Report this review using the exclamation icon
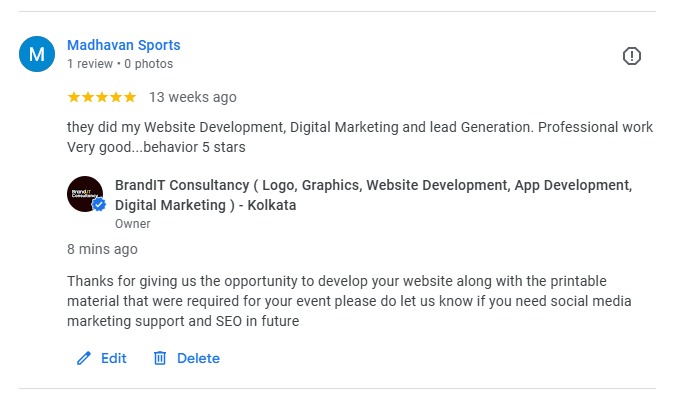675x401 pixels. click(632, 56)
